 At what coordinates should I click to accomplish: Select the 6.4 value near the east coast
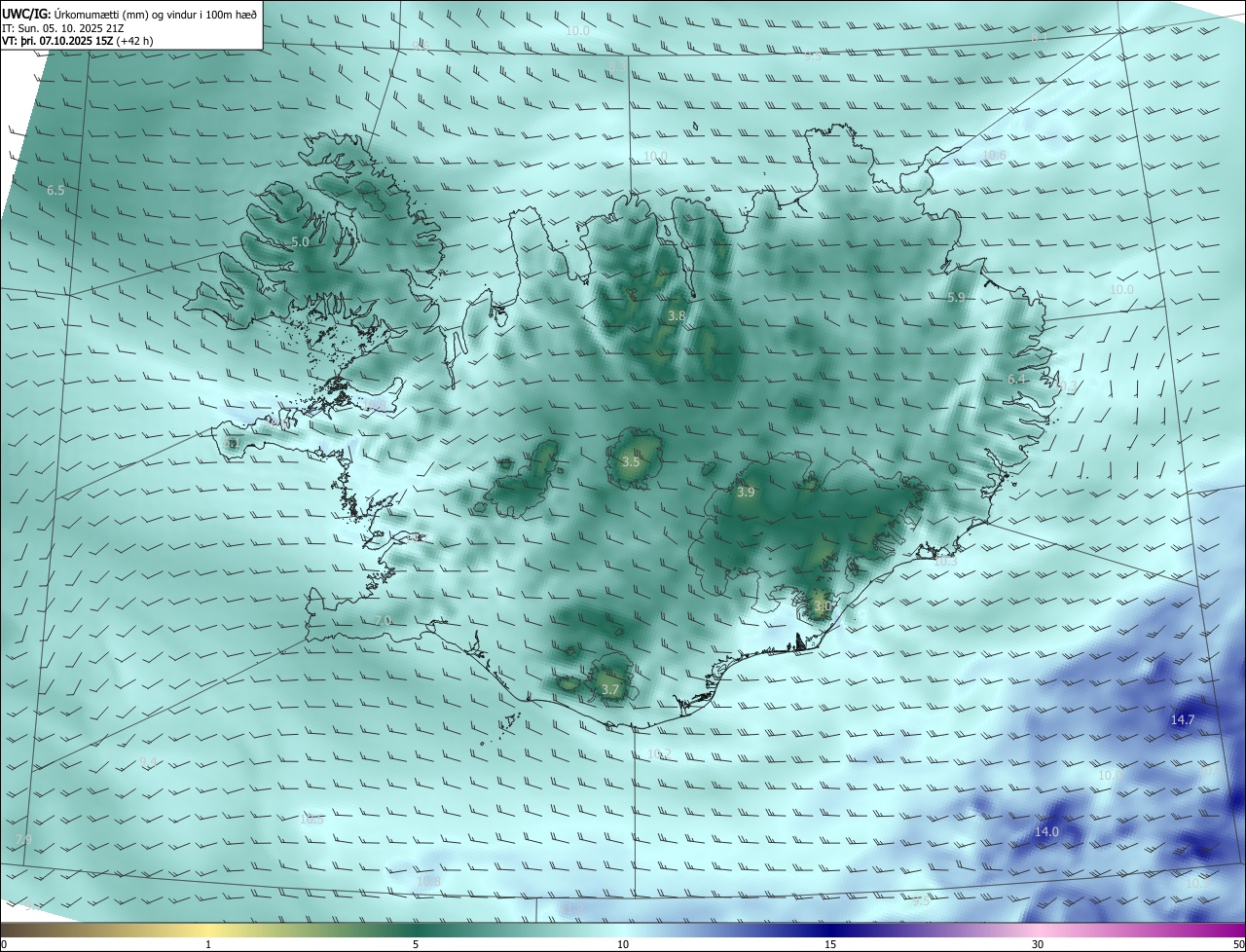pos(1016,379)
